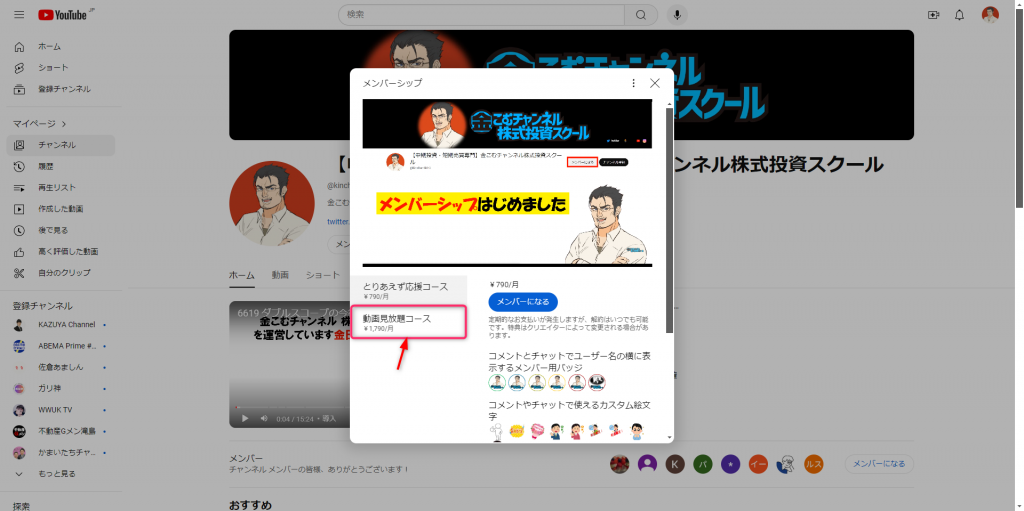The height and width of the screenshot is (511, 1024).
Task: Open 佐倉あましん subscription
Action: coord(61,367)
